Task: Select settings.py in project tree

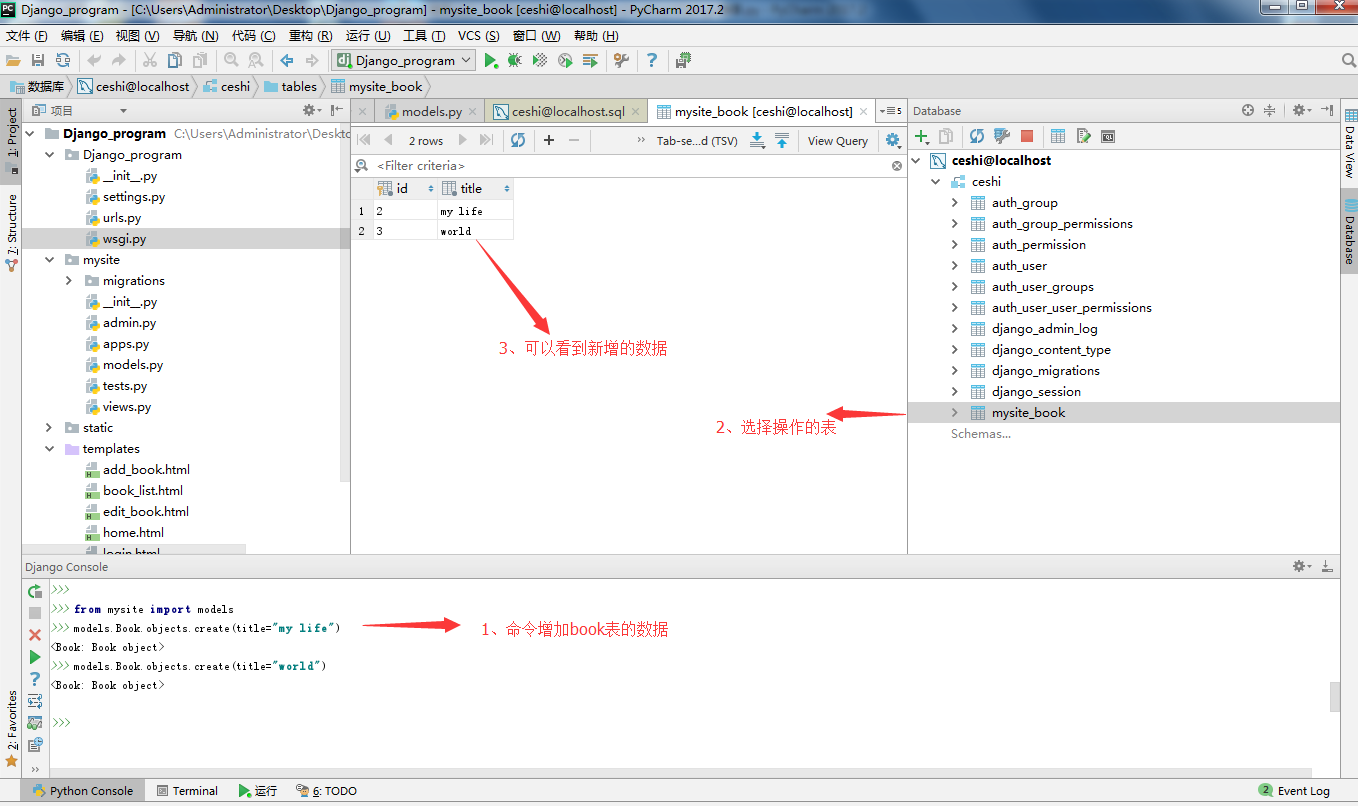Action: coord(134,197)
